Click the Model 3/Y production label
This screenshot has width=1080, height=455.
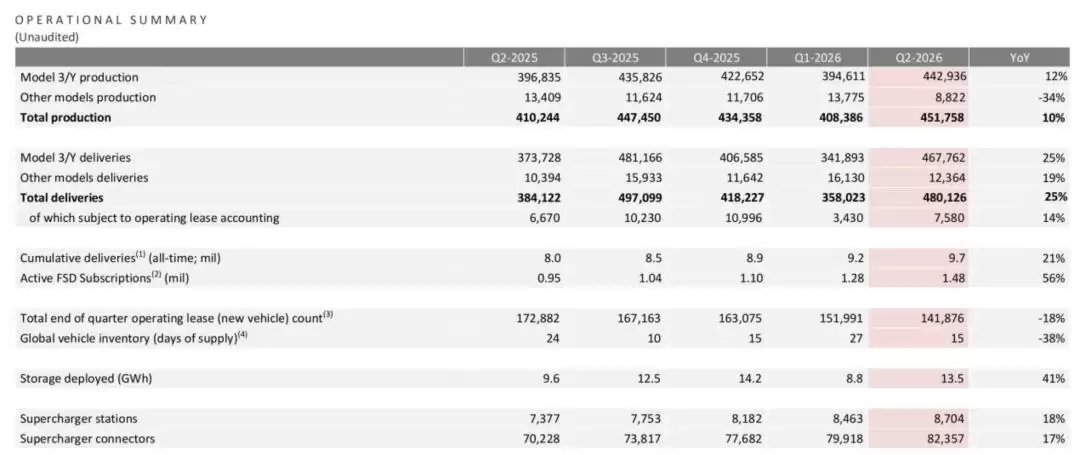tap(79, 78)
